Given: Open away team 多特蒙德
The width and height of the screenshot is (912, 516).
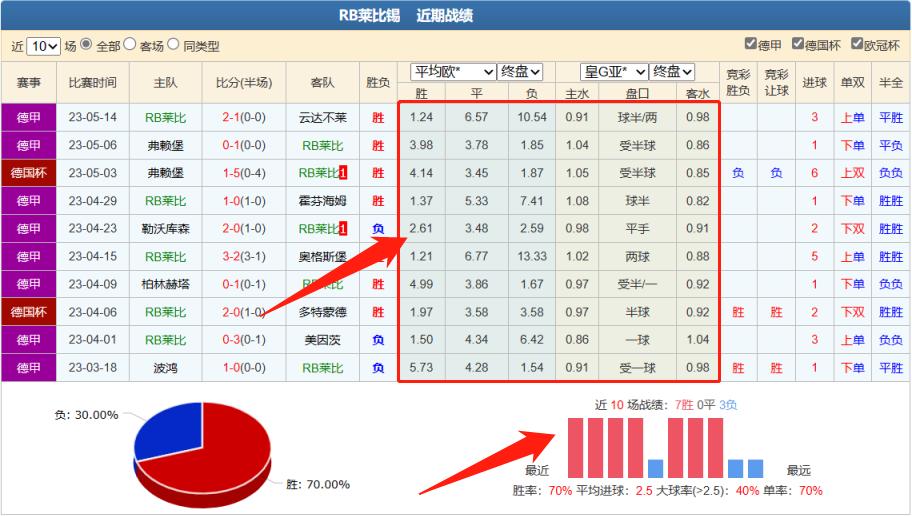Looking at the screenshot, I should (x=322, y=312).
